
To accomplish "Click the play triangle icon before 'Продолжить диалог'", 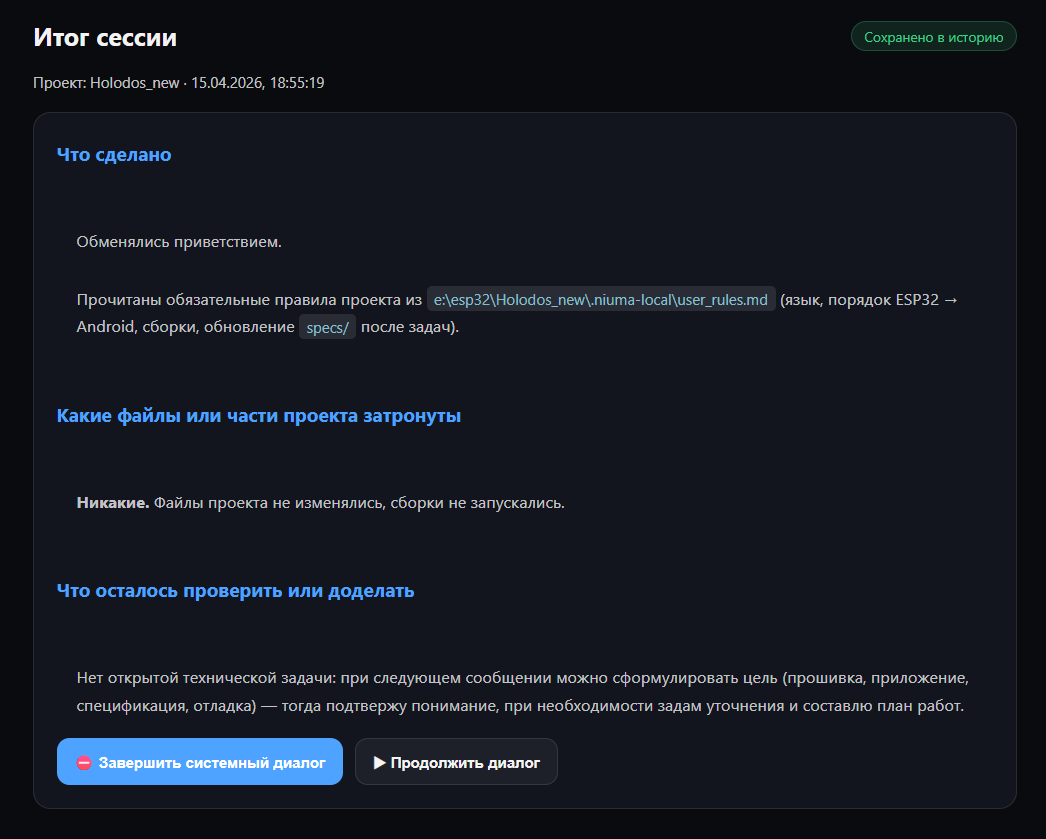I will (380, 761).
